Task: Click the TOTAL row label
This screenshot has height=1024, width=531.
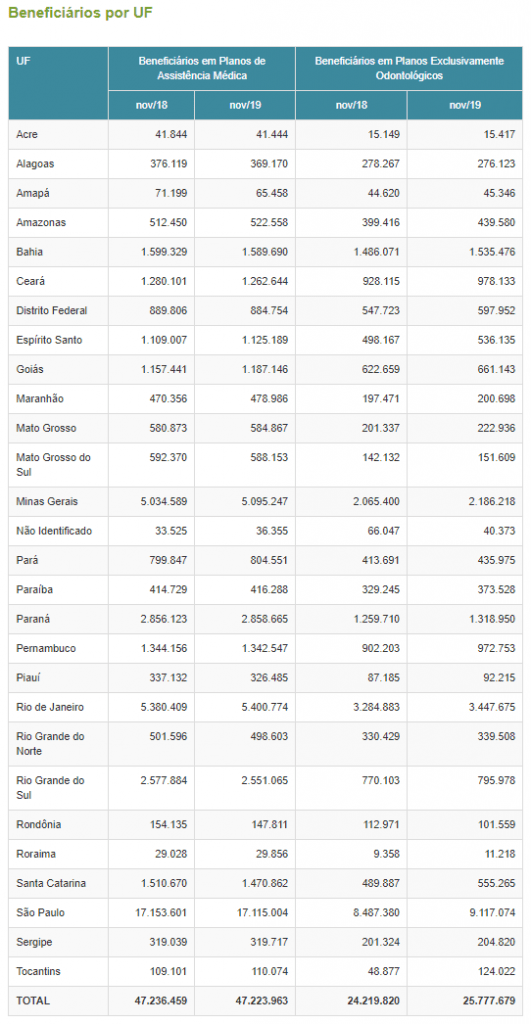Action: click(x=33, y=1000)
